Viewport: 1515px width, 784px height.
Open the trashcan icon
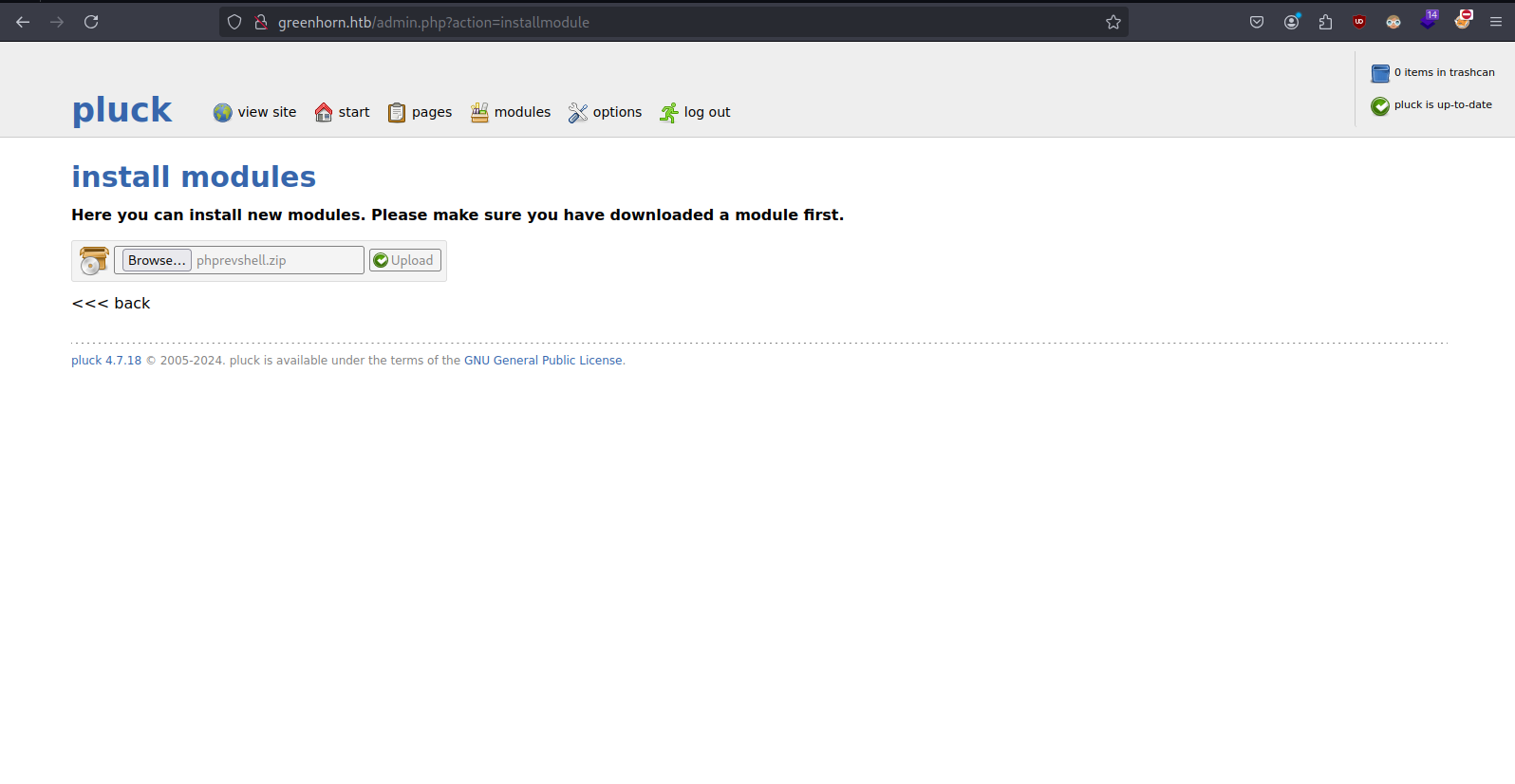click(x=1380, y=73)
